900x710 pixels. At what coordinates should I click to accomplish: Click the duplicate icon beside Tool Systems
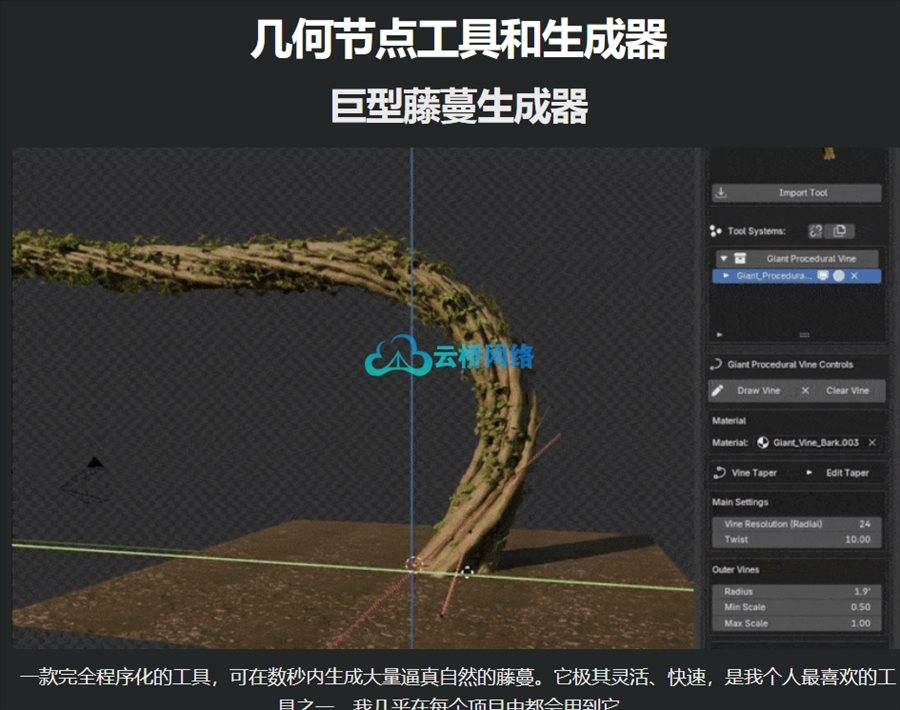pos(839,231)
